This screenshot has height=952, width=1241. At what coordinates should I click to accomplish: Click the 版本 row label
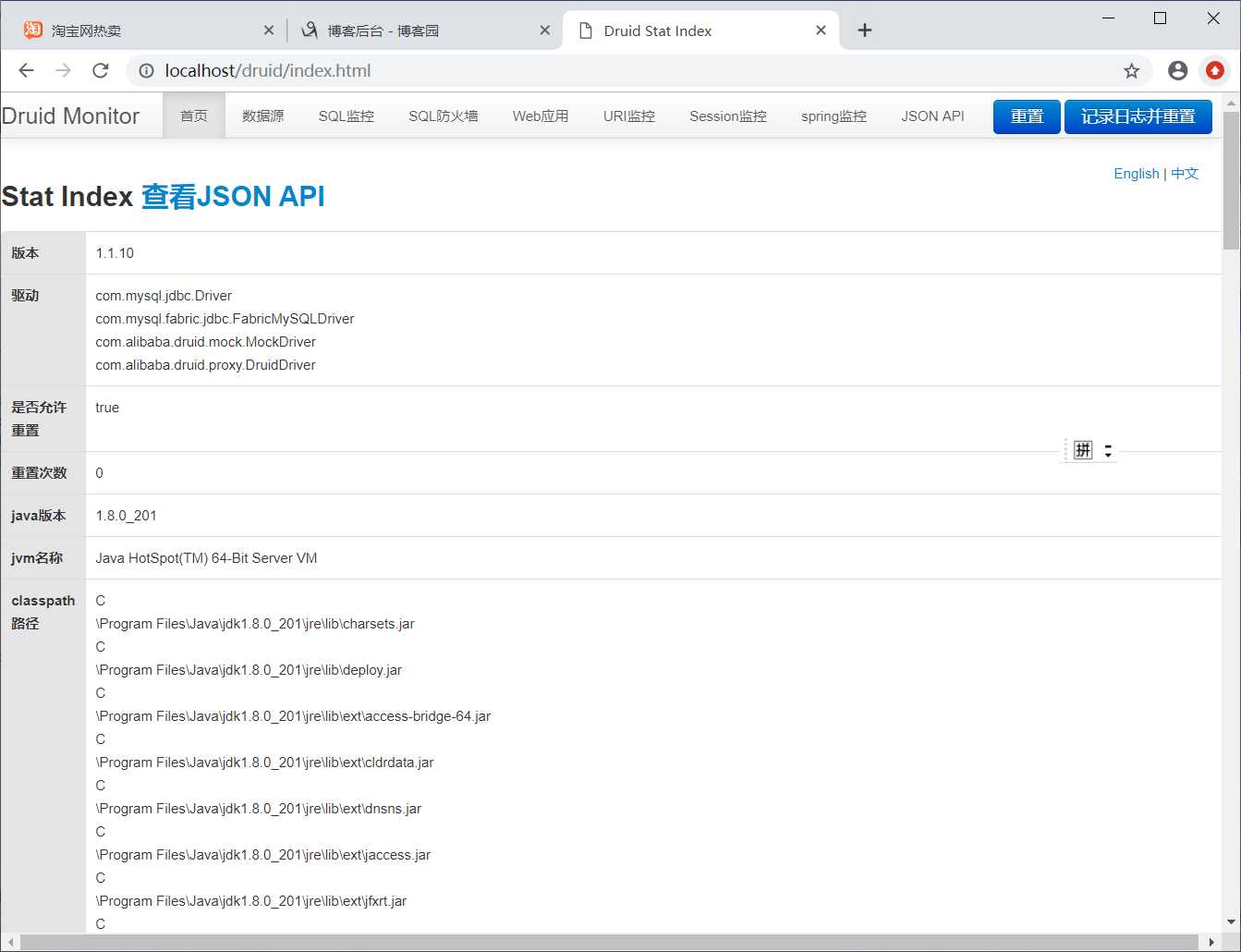tap(25, 253)
